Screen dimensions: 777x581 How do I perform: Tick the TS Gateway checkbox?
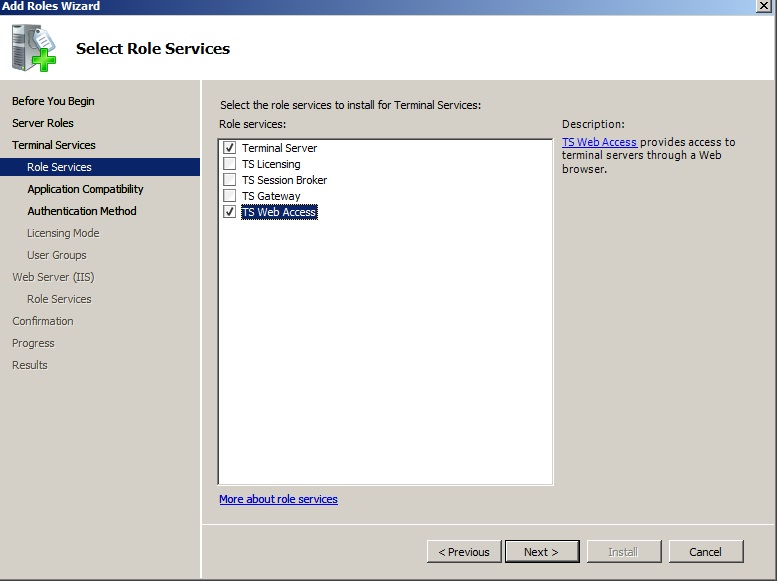click(229, 195)
